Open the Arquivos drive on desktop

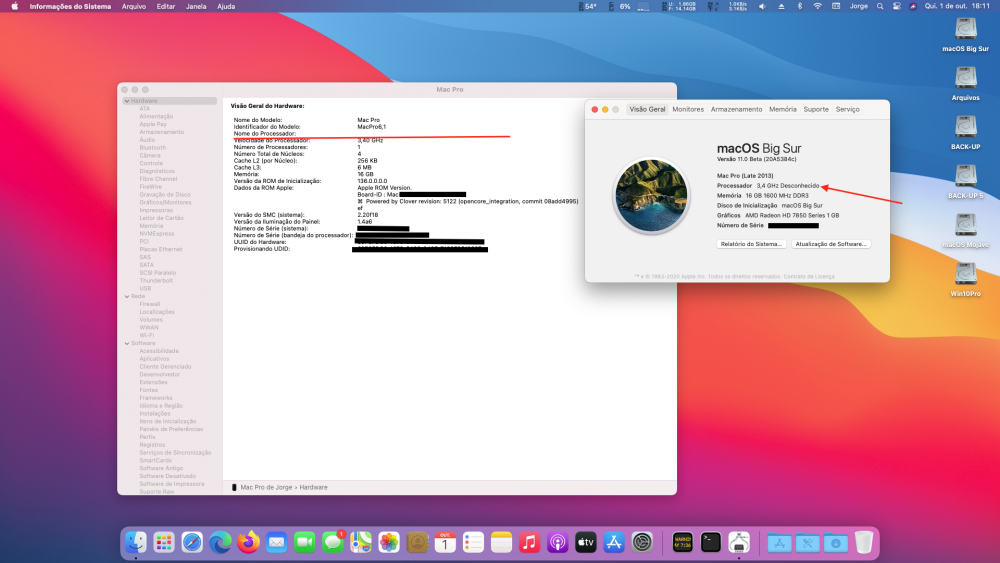(966, 84)
